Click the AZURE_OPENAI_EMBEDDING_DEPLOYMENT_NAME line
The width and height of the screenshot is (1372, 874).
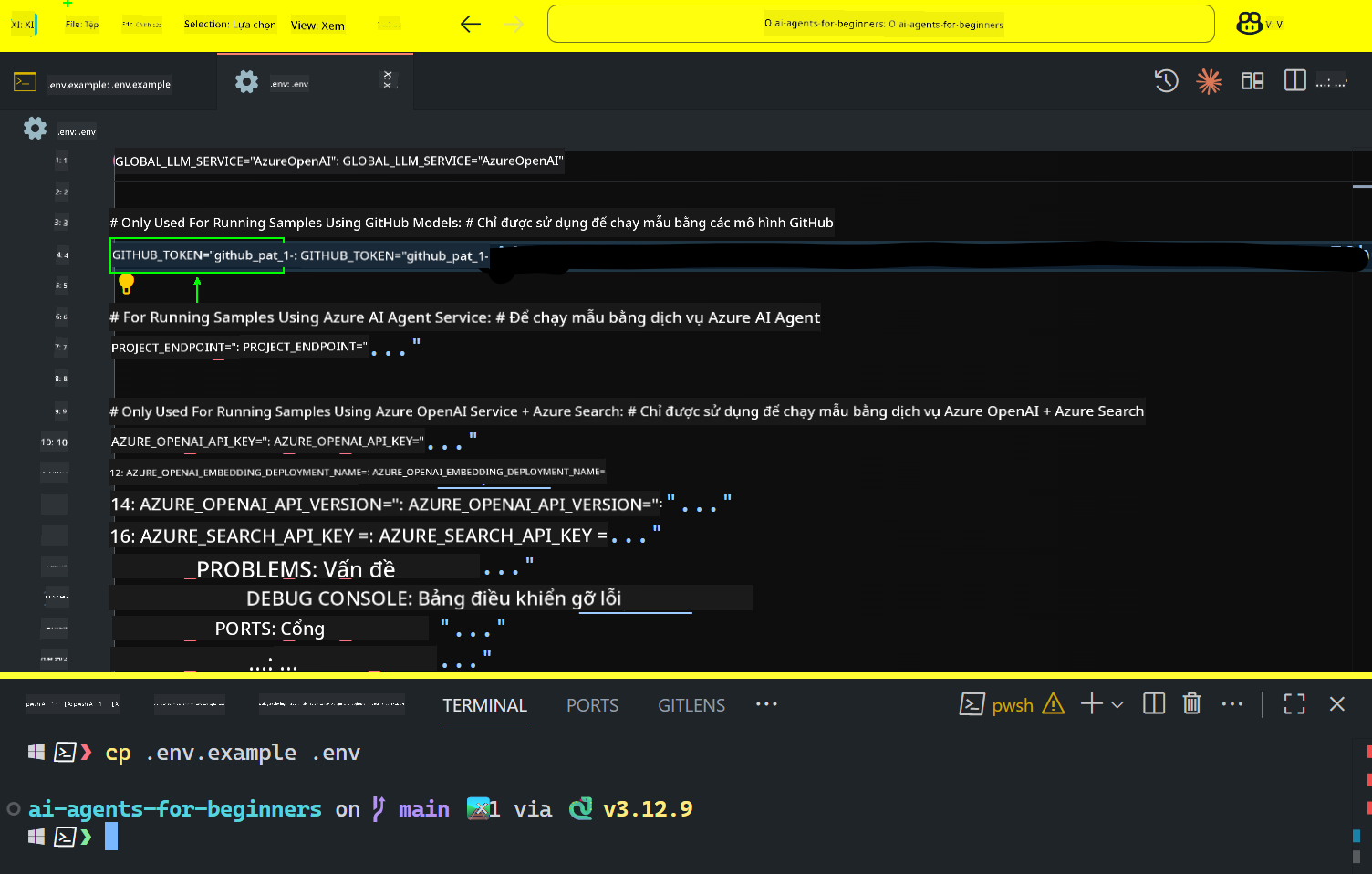click(357, 472)
